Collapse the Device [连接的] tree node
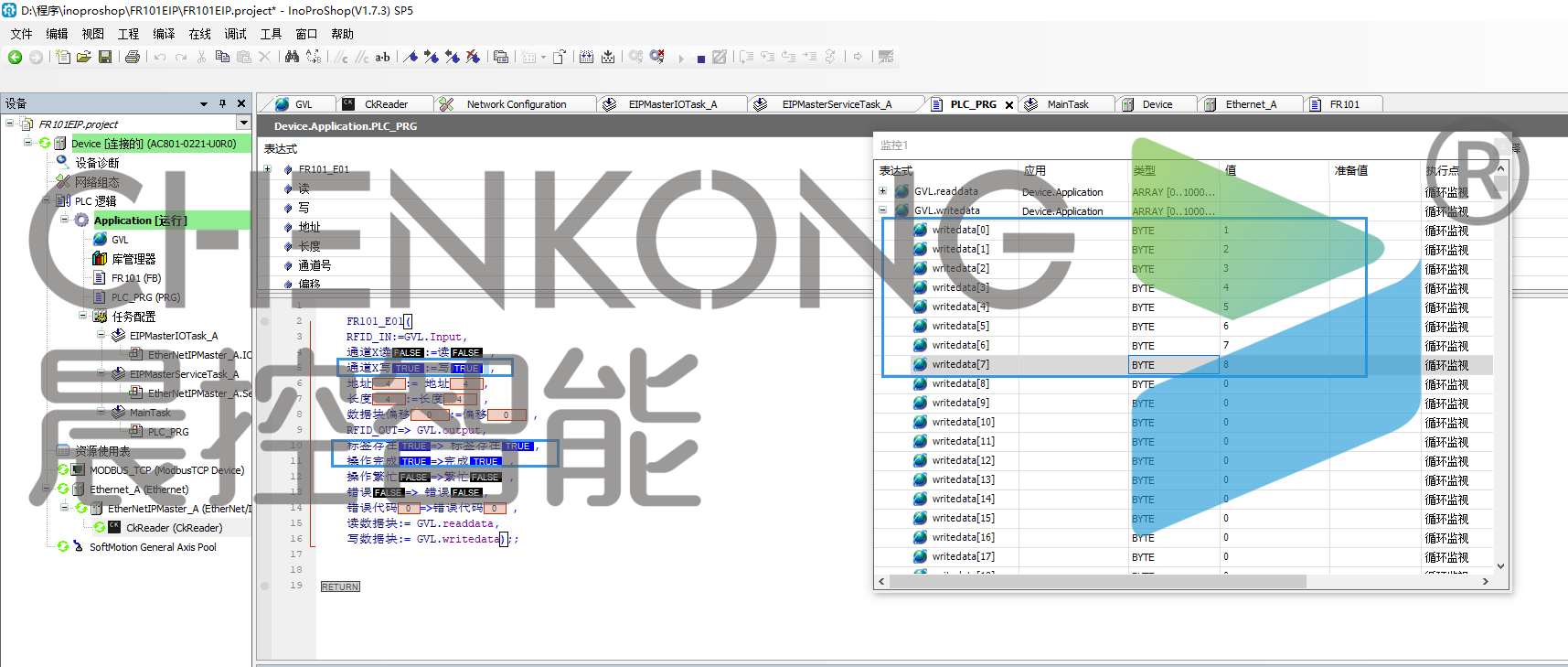1568x667 pixels. tap(28, 143)
